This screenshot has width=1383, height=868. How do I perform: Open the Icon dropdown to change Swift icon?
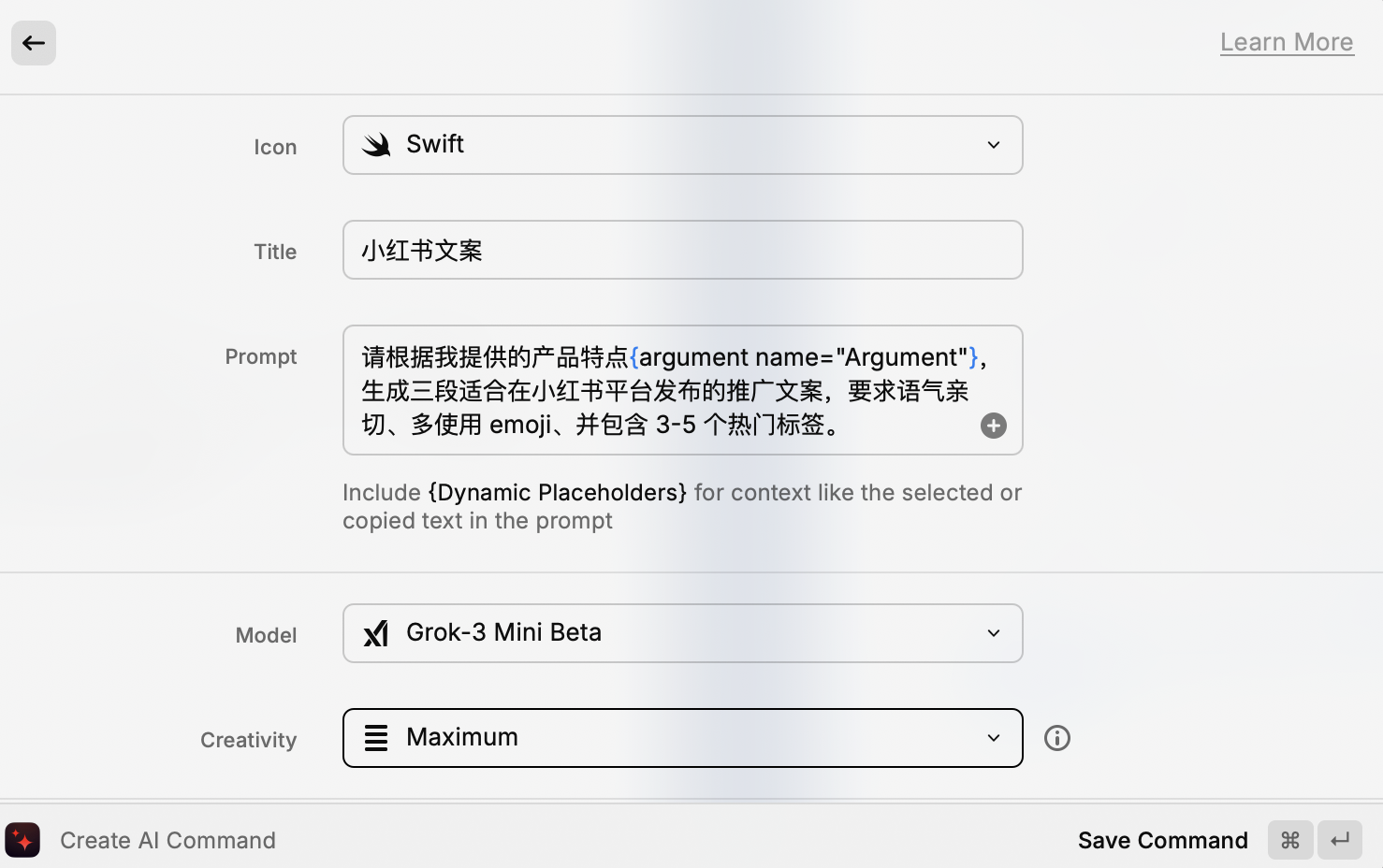pyautogui.click(x=993, y=145)
